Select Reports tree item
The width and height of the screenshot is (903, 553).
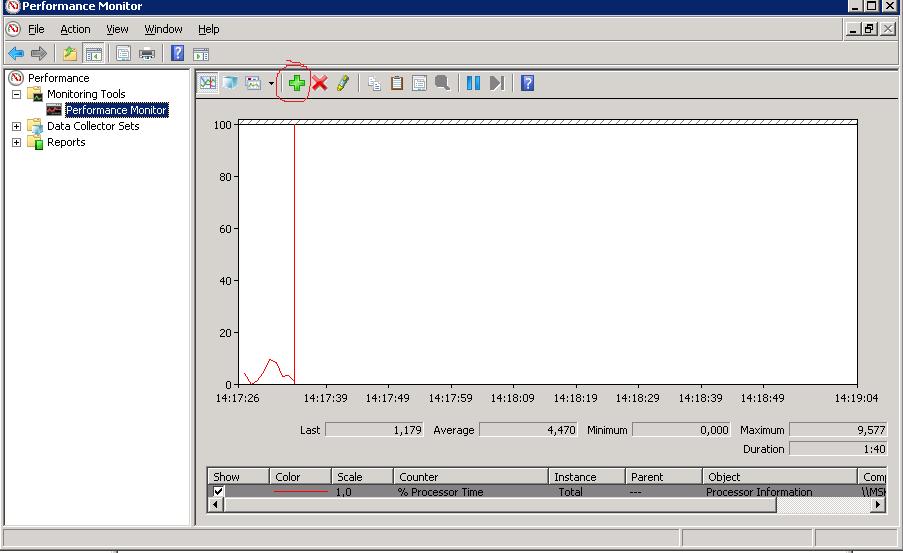click(x=66, y=142)
